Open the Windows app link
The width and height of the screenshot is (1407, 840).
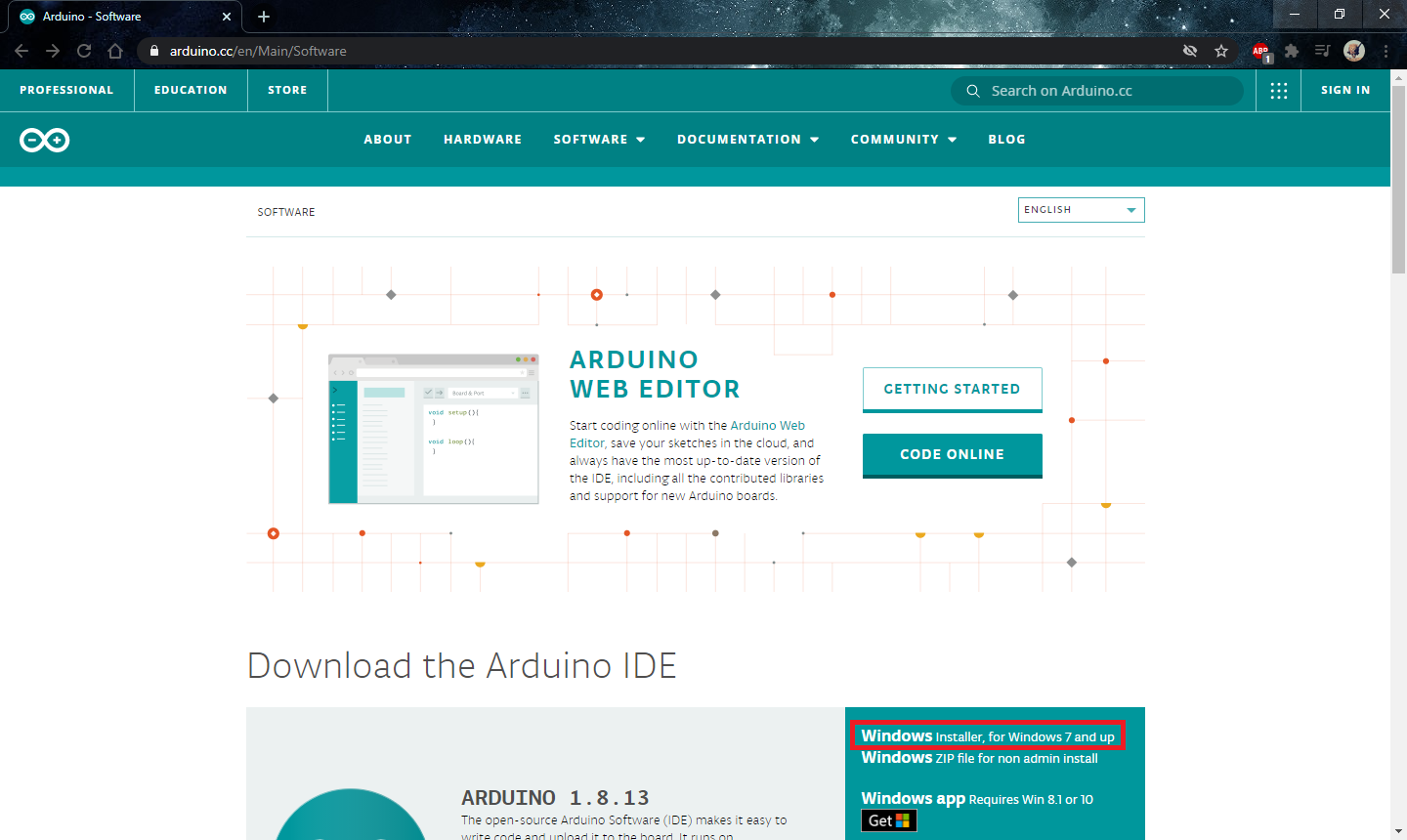click(x=977, y=799)
